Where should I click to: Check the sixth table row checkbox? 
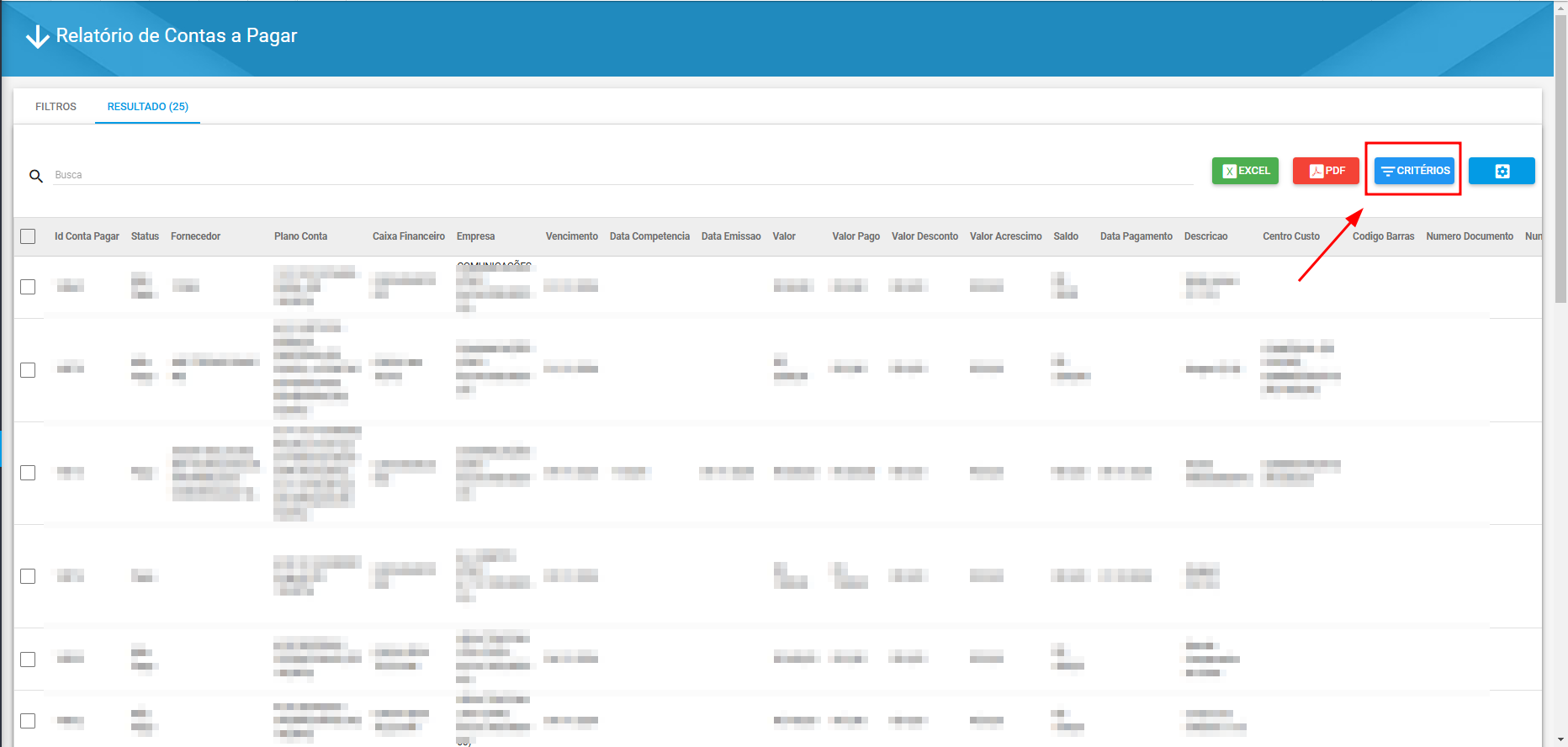[28, 721]
